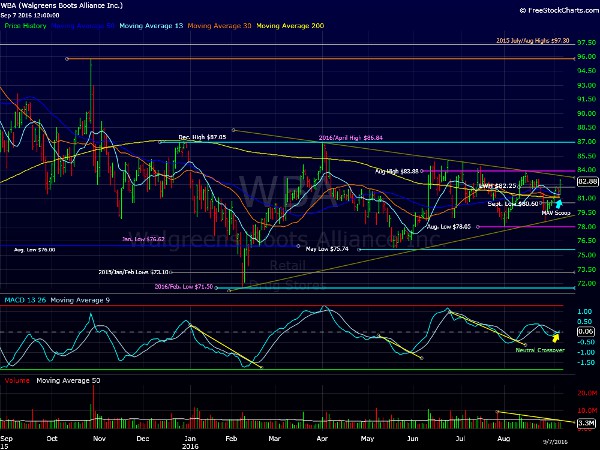Select the Volume indicator label
600x450 pixels.
(x=17, y=380)
